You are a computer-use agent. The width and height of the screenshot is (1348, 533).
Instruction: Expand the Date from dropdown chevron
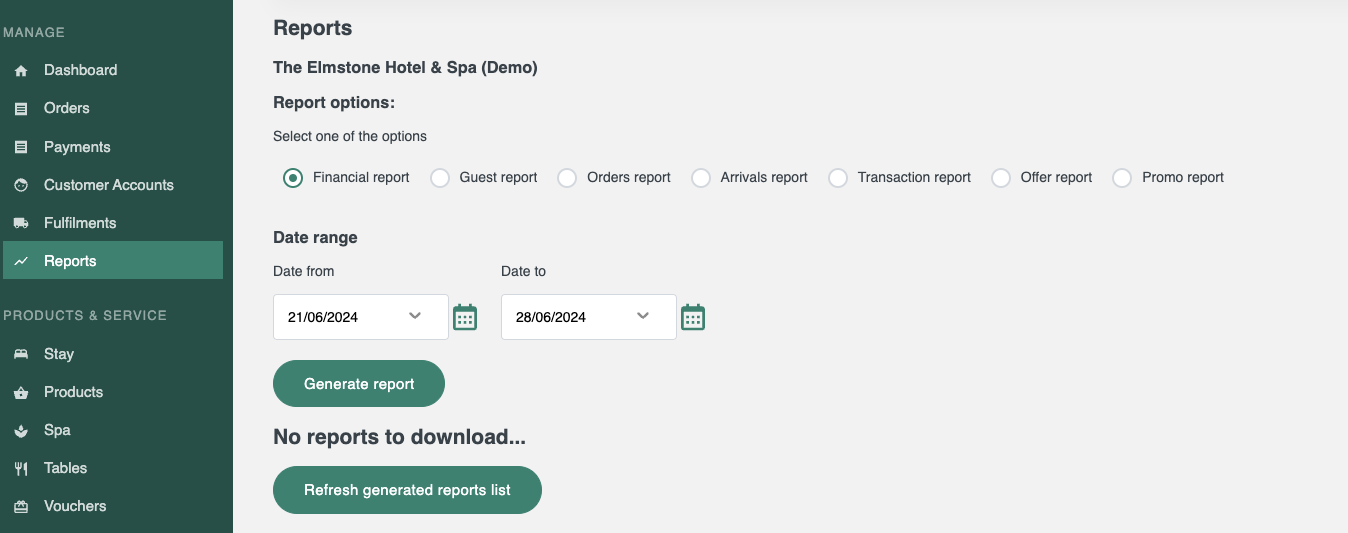415,316
